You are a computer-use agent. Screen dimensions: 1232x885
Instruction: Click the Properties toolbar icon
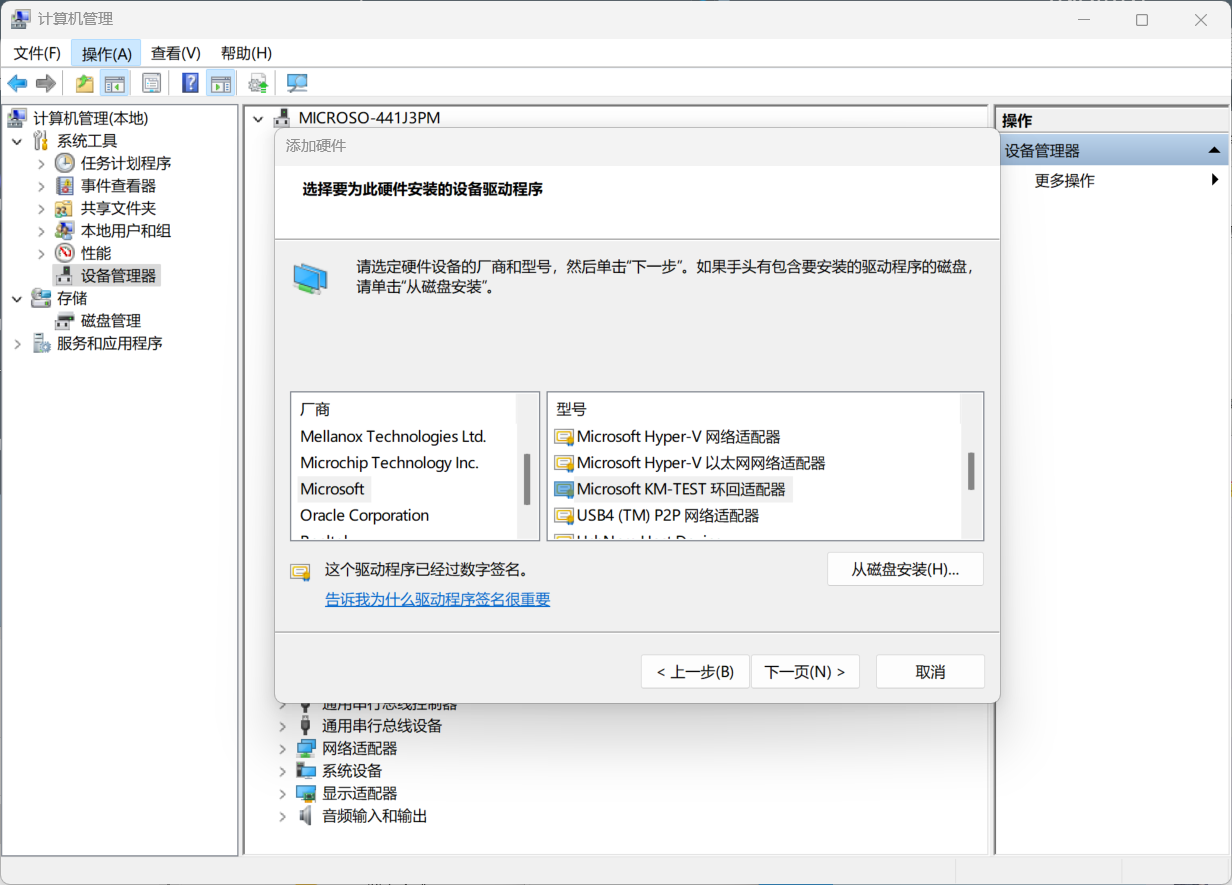[x=151, y=83]
